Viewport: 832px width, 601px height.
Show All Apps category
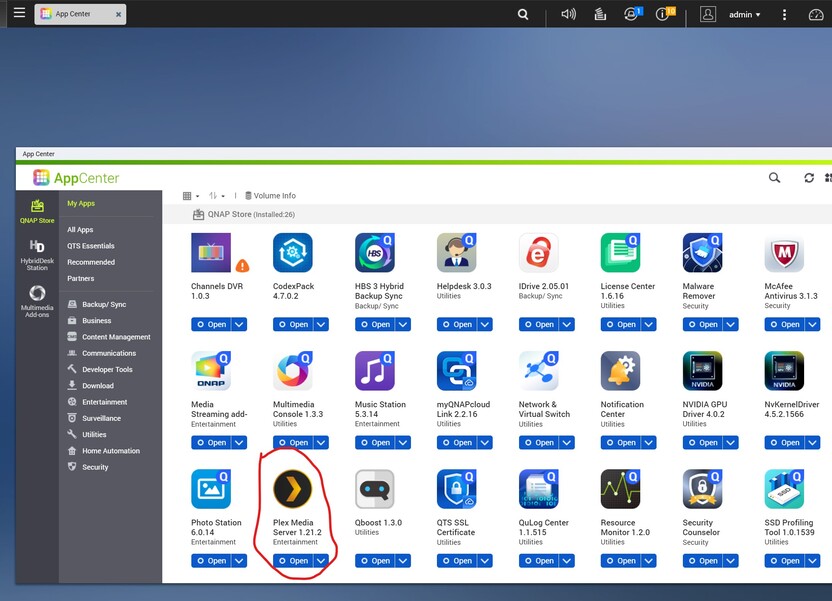80,230
